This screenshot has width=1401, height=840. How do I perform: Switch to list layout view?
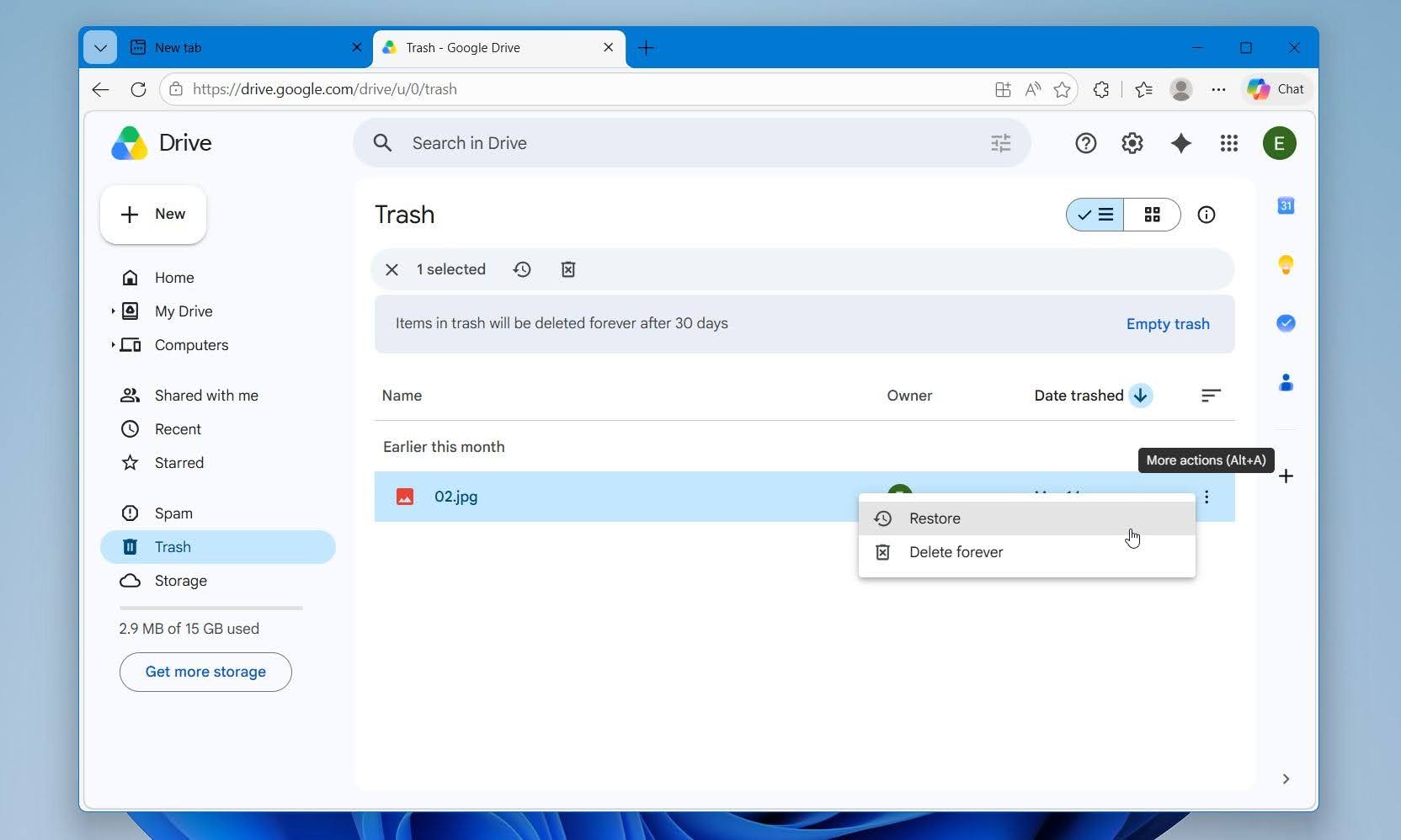tap(1095, 215)
